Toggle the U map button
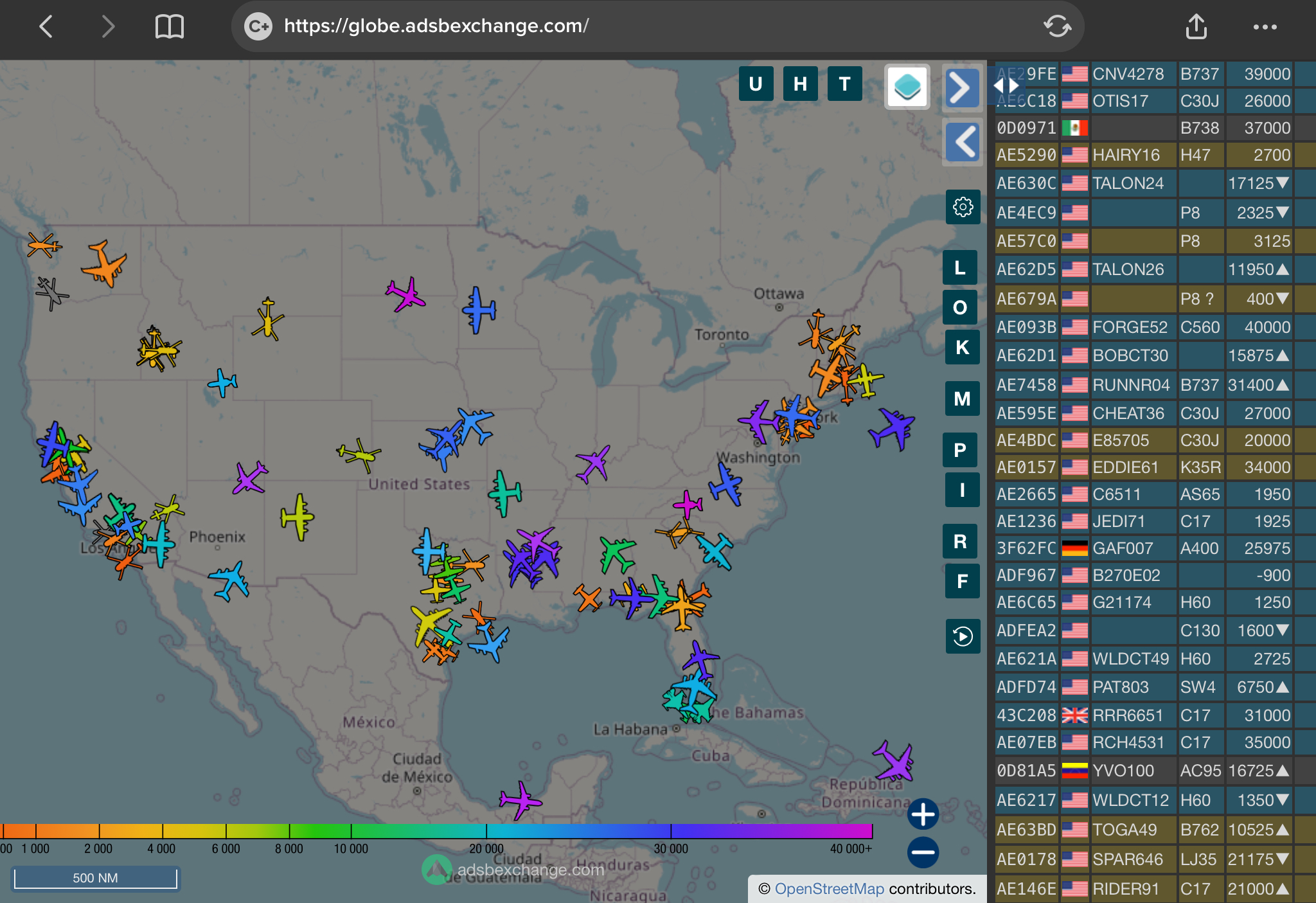 756,84
